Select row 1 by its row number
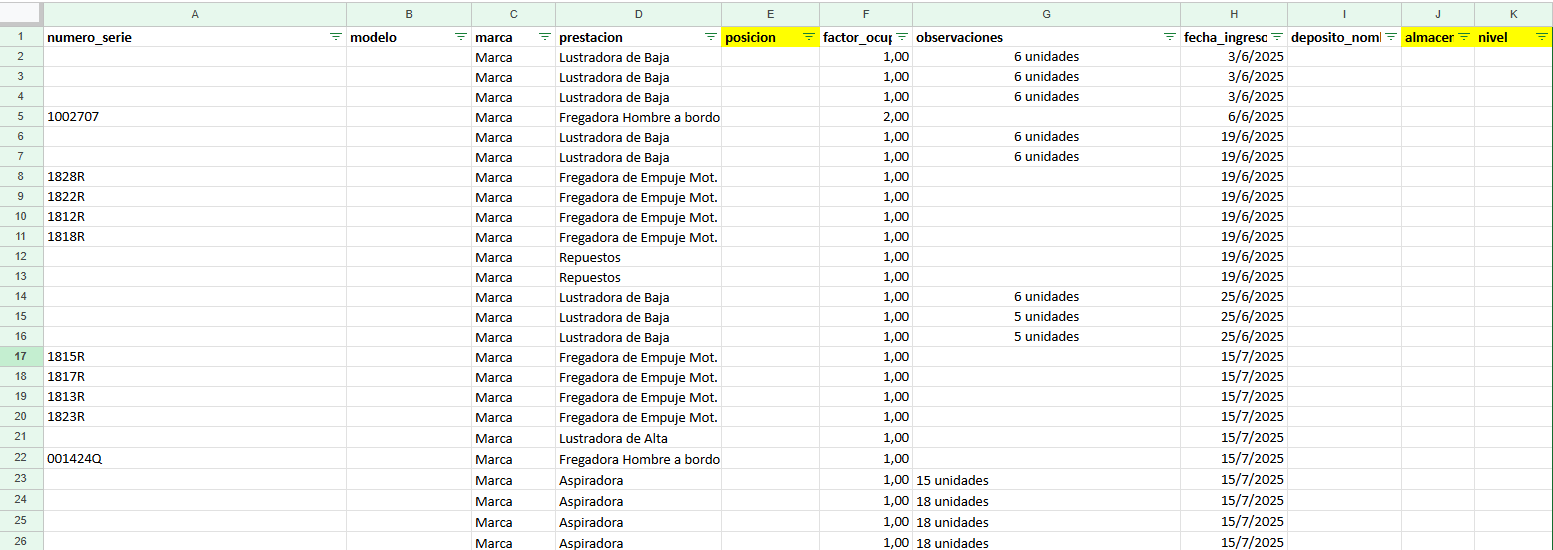 click(21, 37)
